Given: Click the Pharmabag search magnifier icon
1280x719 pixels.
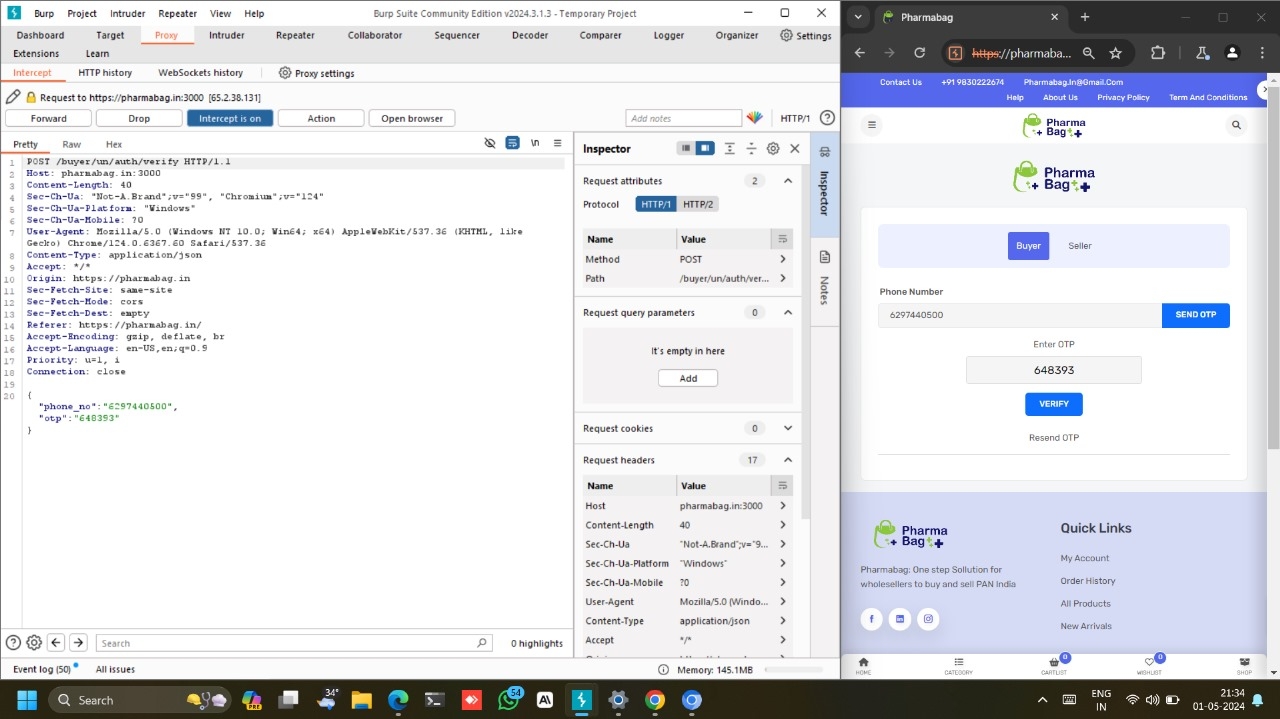Looking at the screenshot, I should [x=1236, y=125].
